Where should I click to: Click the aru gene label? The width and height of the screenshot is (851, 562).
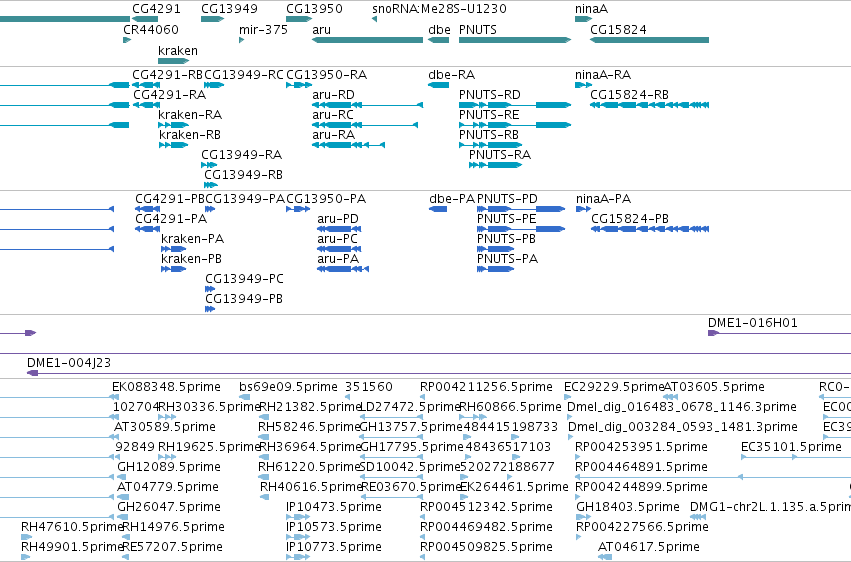tap(321, 30)
